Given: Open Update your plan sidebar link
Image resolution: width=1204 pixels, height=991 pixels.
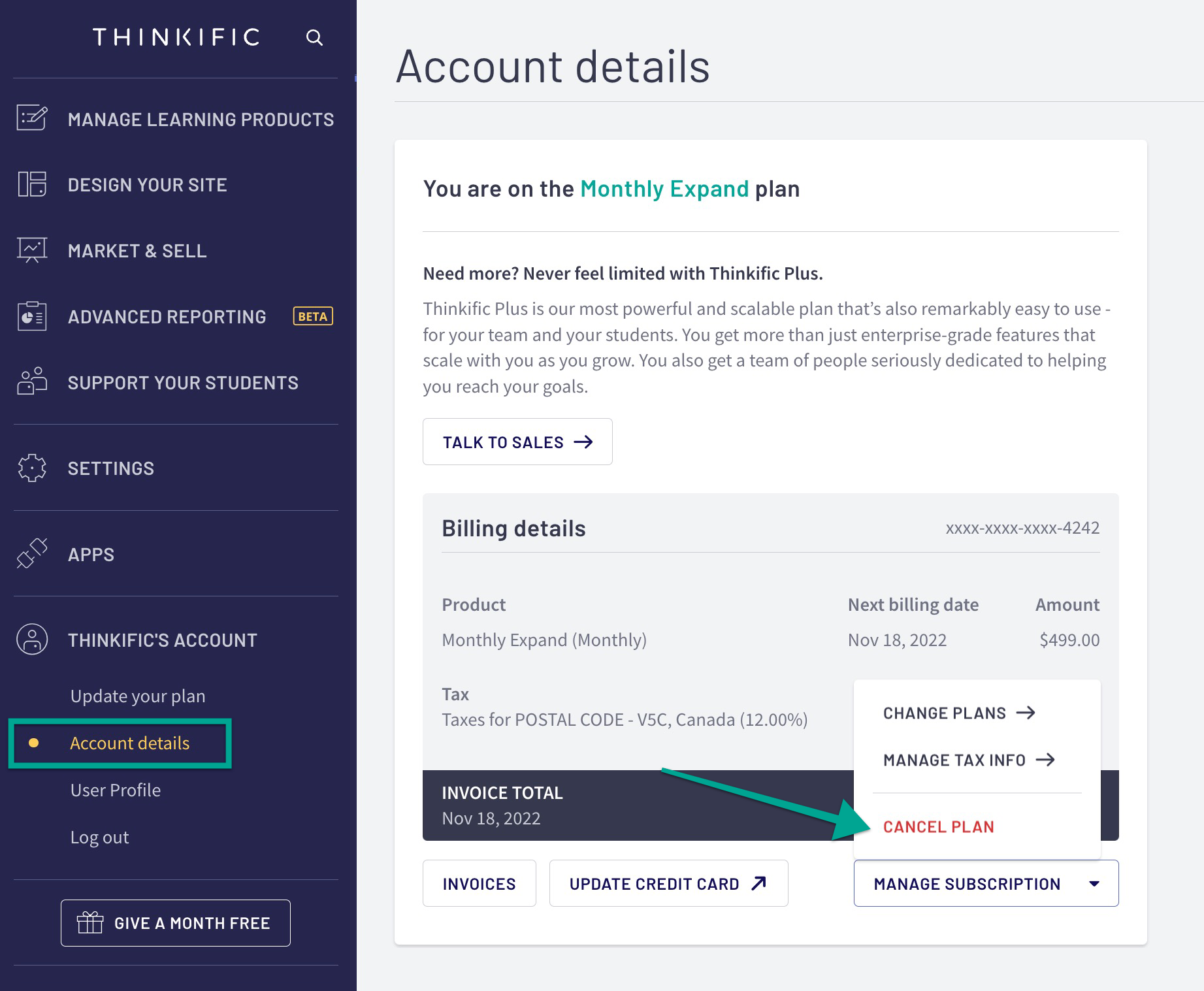Looking at the screenshot, I should (x=138, y=696).
